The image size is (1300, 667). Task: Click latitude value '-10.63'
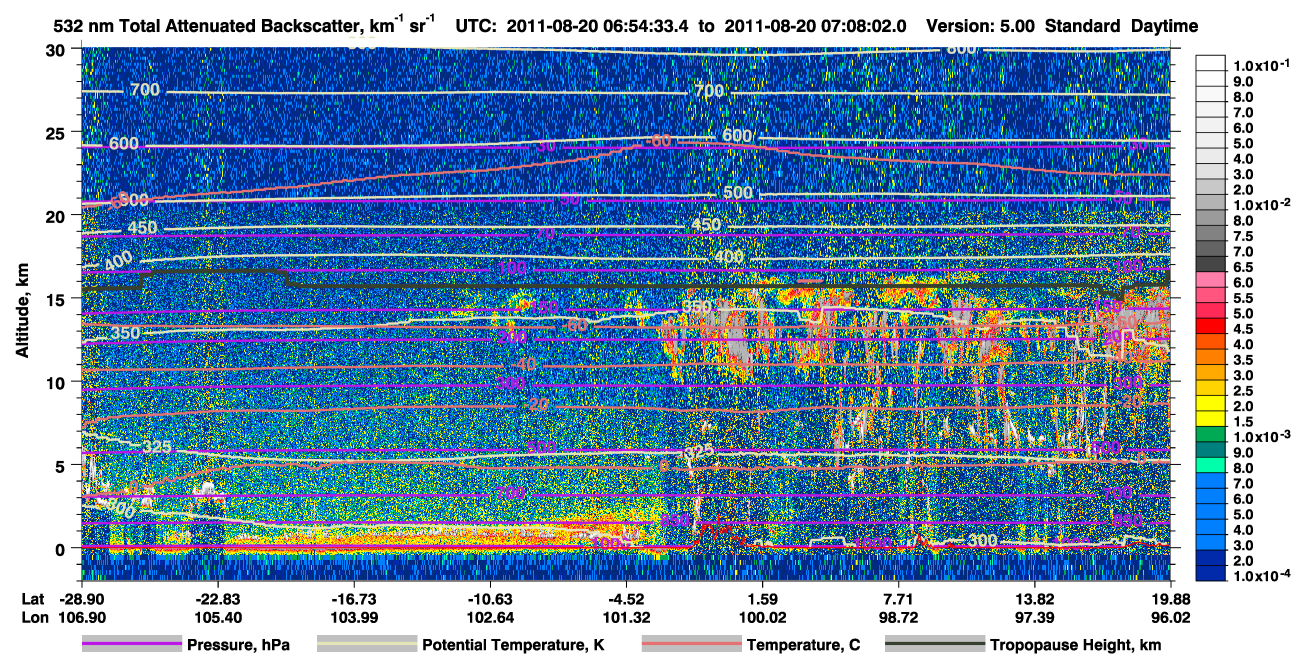[x=490, y=598]
